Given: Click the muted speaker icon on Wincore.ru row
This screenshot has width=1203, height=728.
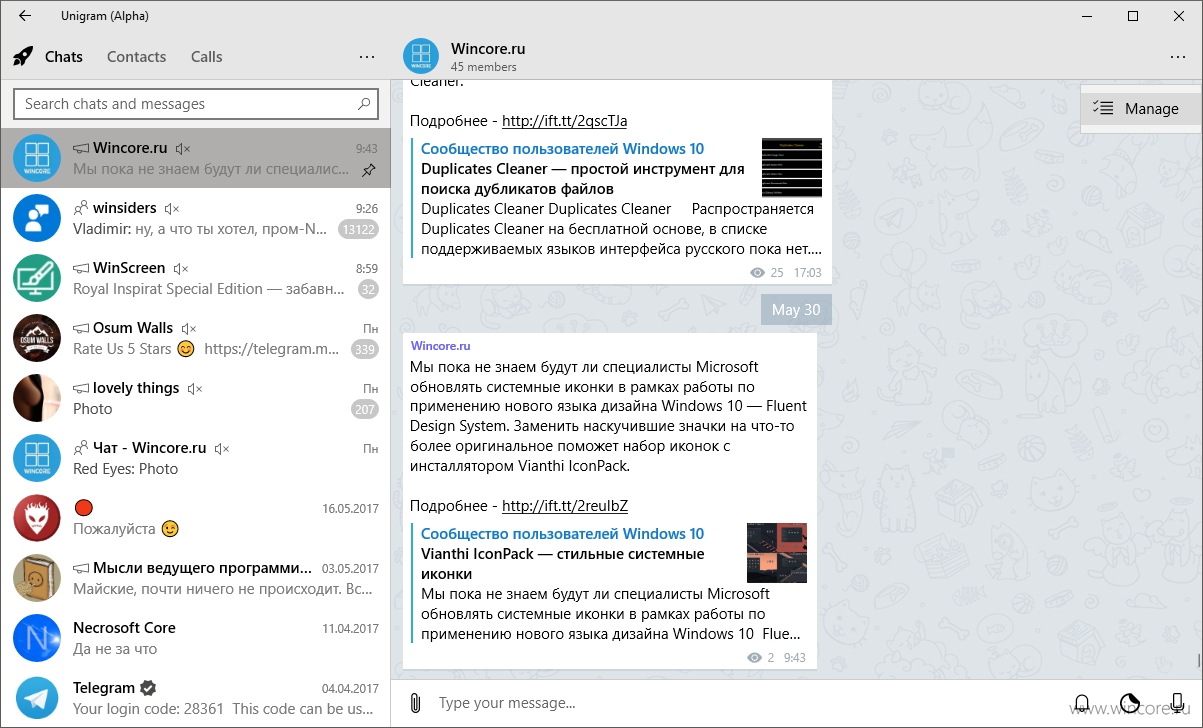Looking at the screenshot, I should (x=183, y=148).
